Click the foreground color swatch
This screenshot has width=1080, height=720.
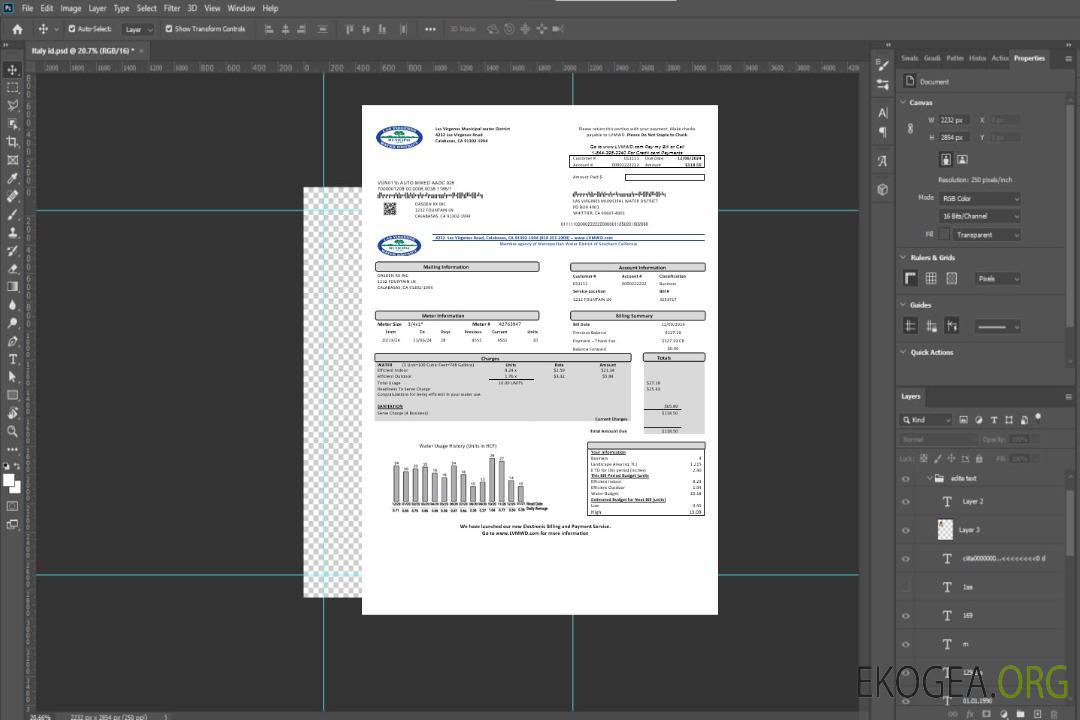tap(9, 481)
